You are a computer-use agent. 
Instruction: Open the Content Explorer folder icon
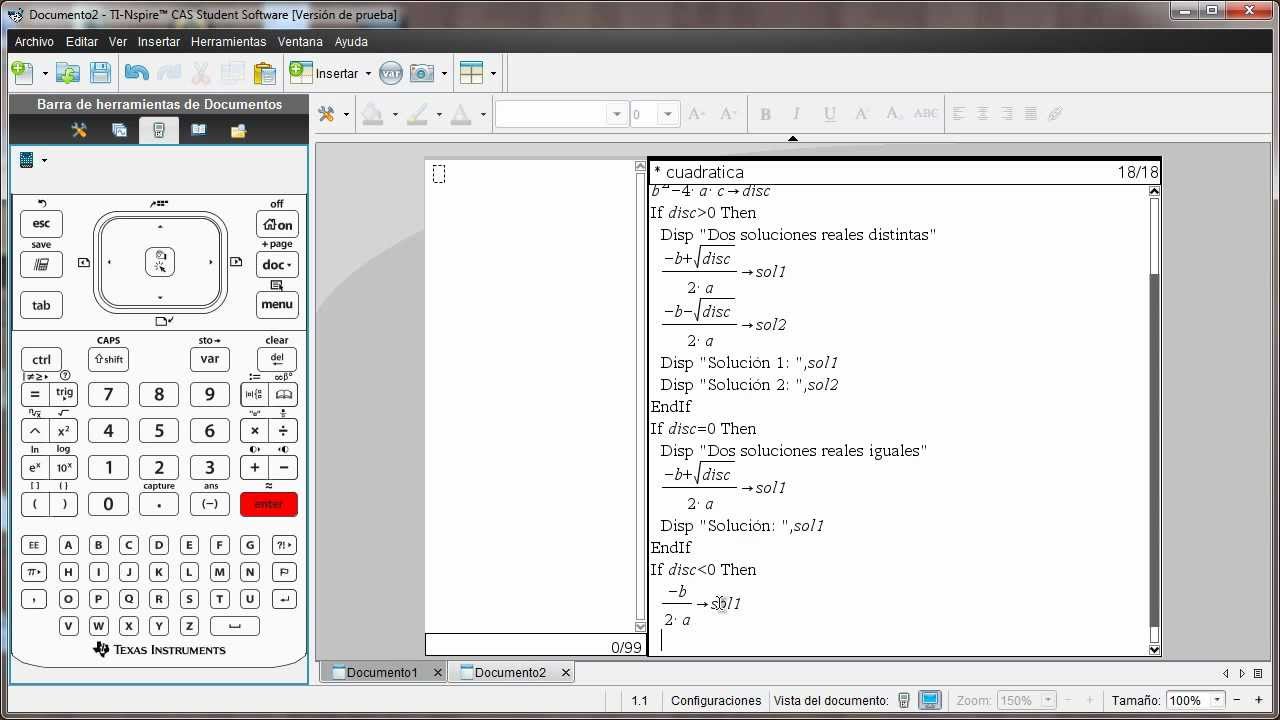point(239,130)
